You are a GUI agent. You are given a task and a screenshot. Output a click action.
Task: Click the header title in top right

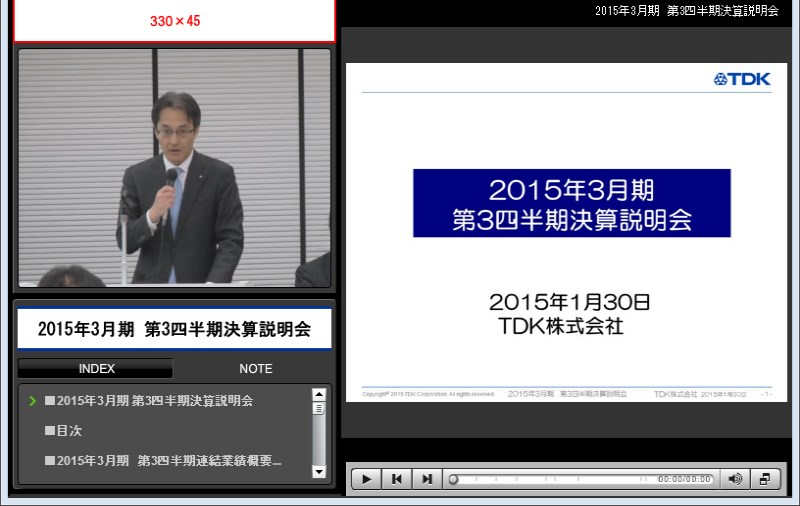(x=687, y=11)
